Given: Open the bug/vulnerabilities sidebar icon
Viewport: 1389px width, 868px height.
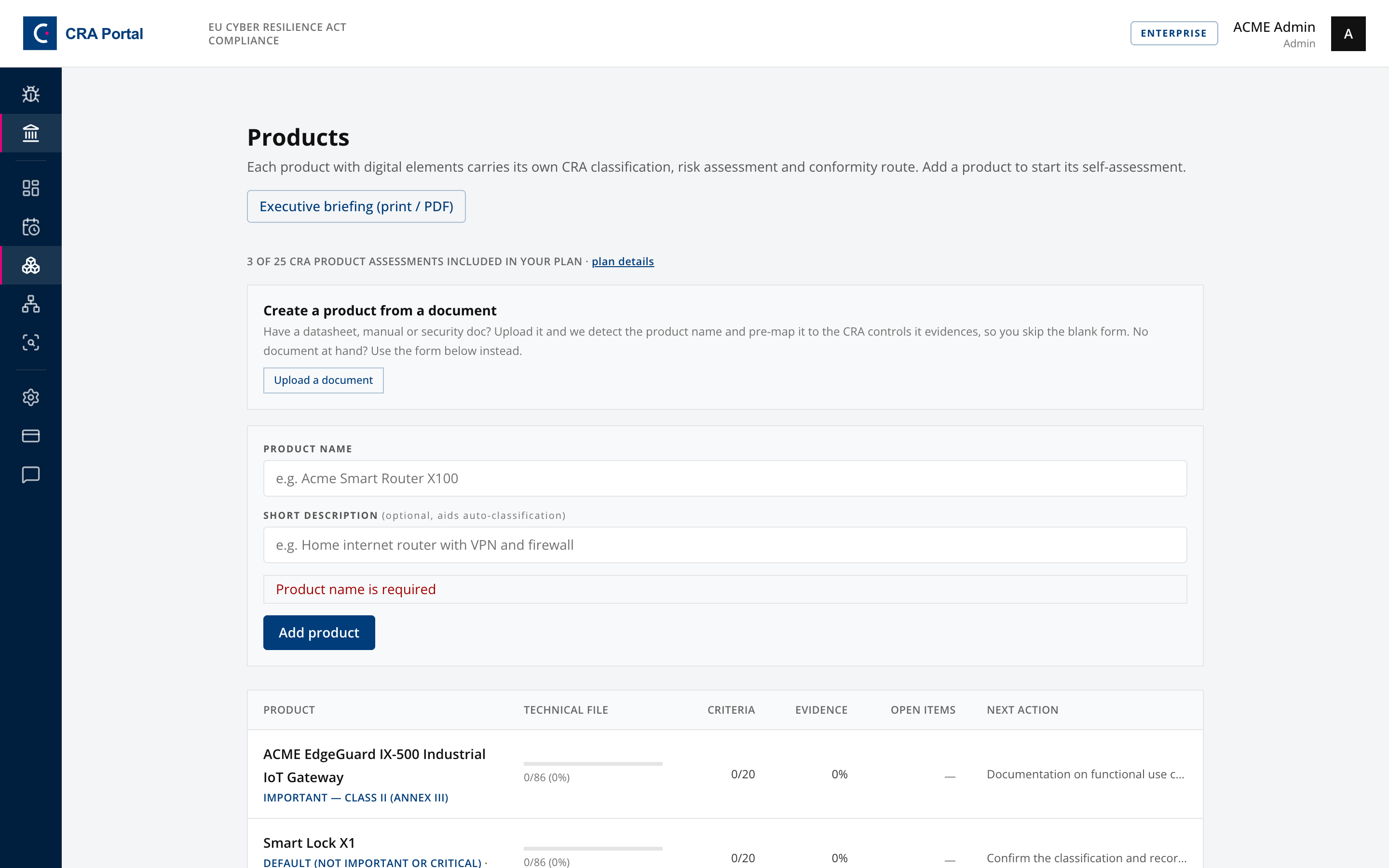Looking at the screenshot, I should pos(30,94).
